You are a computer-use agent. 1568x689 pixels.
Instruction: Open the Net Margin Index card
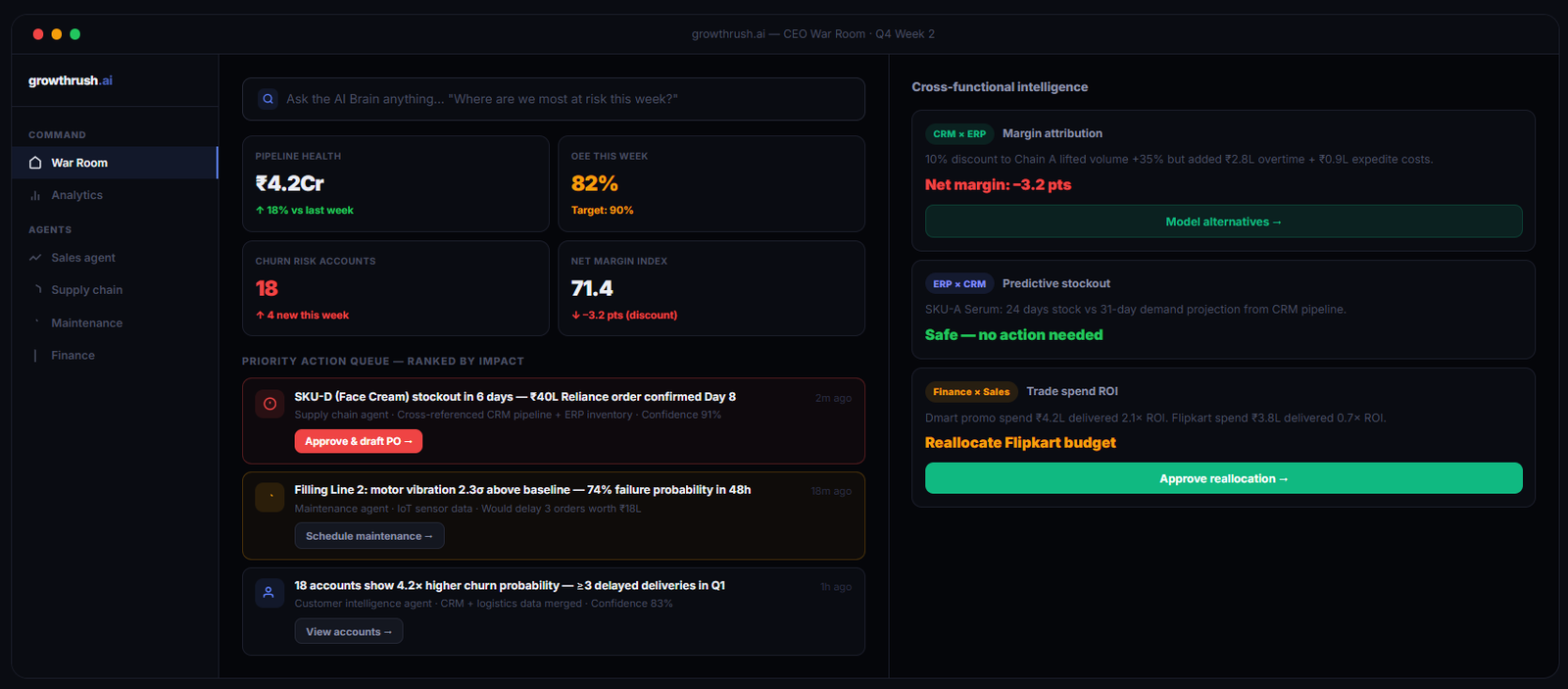(x=711, y=288)
